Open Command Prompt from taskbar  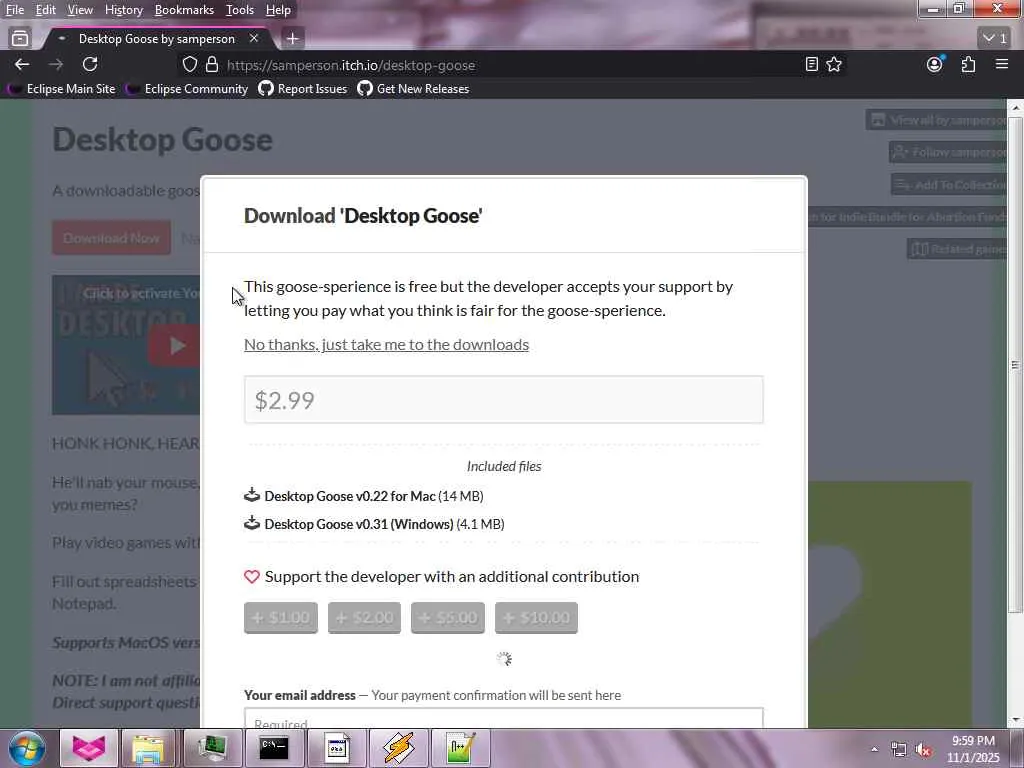tap(274, 748)
